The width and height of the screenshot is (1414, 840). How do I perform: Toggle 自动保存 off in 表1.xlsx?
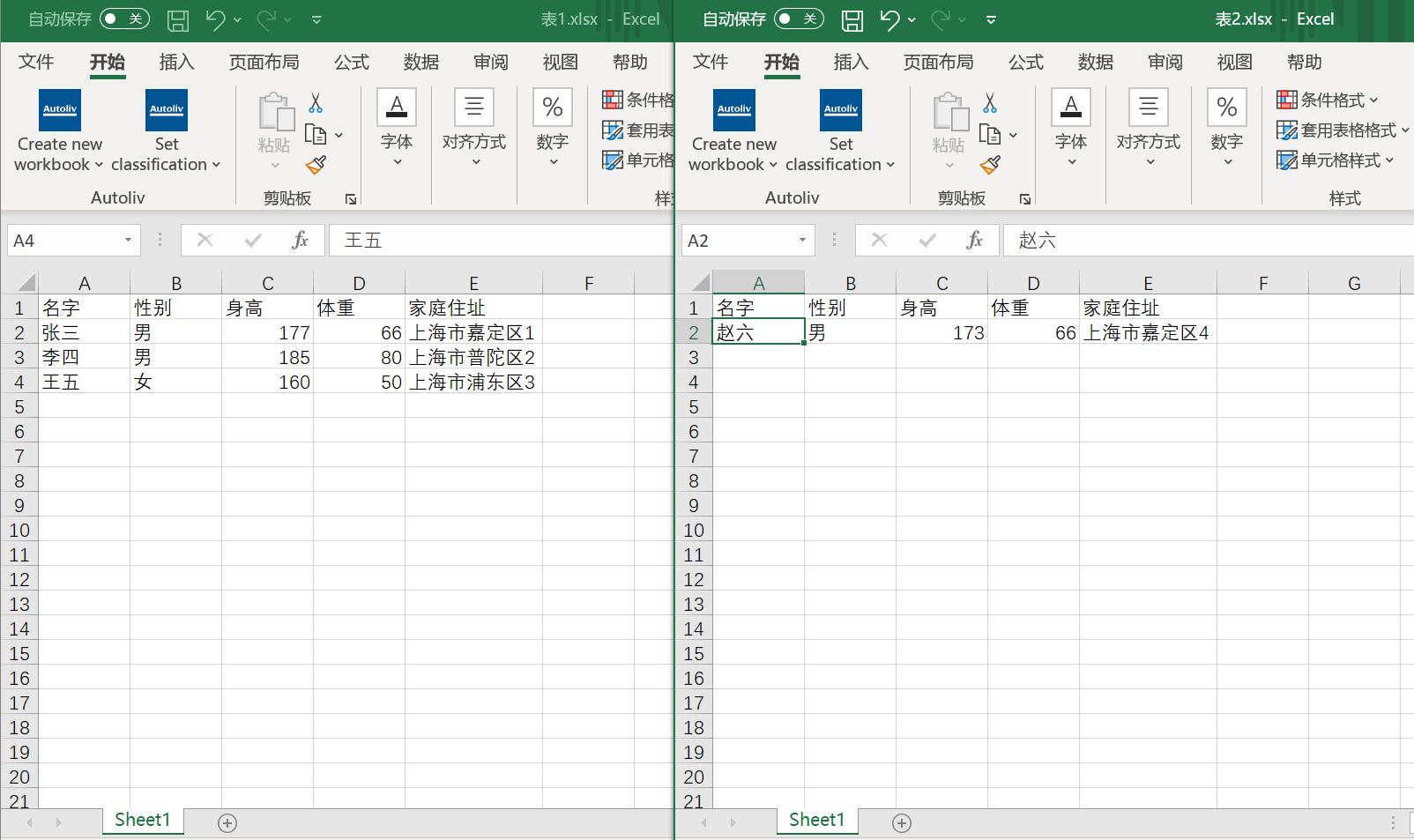[x=124, y=19]
